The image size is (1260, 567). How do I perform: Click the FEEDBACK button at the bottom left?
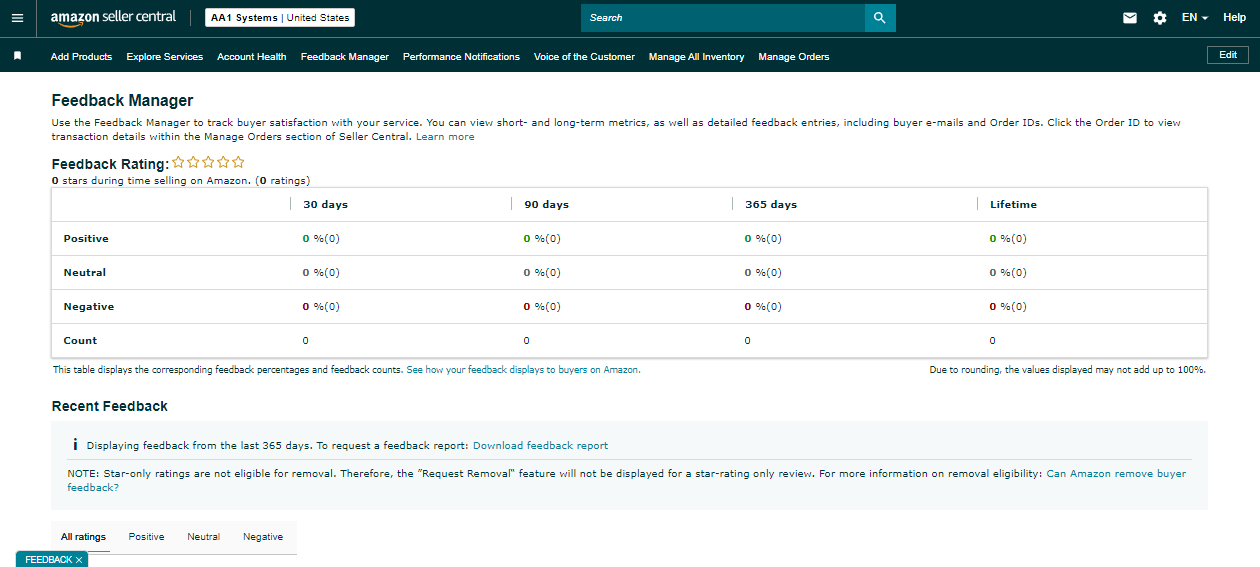pos(48,560)
